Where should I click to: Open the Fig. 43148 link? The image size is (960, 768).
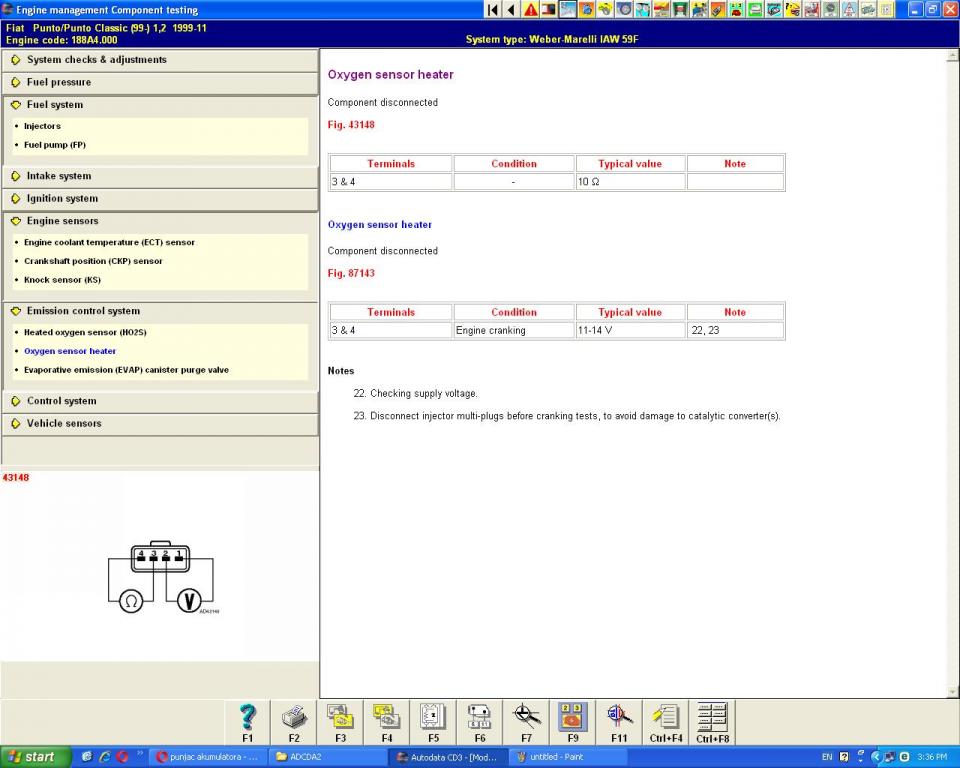351,125
